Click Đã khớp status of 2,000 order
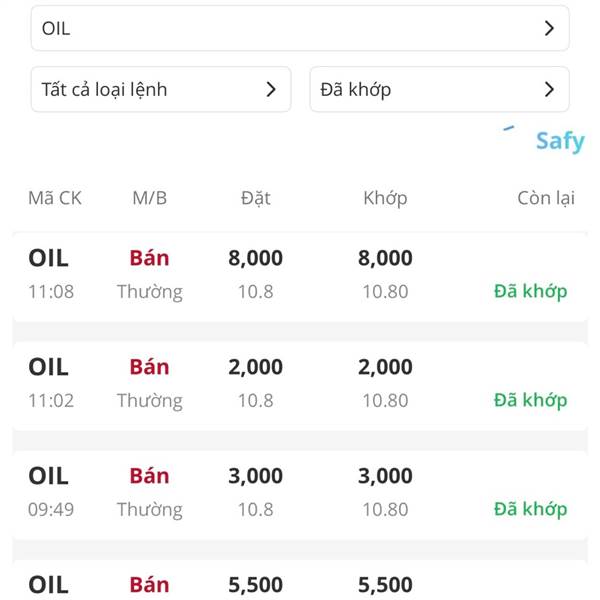 pyautogui.click(x=530, y=400)
